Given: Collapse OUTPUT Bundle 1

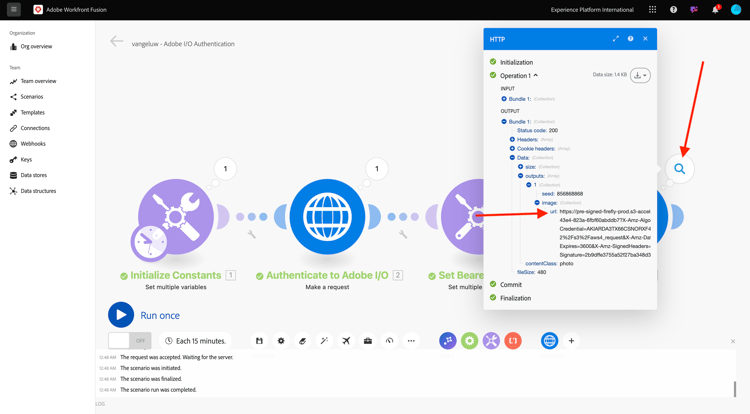Looking at the screenshot, I should point(504,121).
